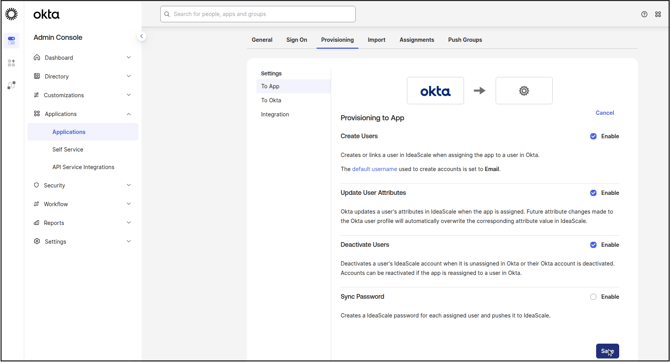Click the Admin Console heading

[58, 38]
